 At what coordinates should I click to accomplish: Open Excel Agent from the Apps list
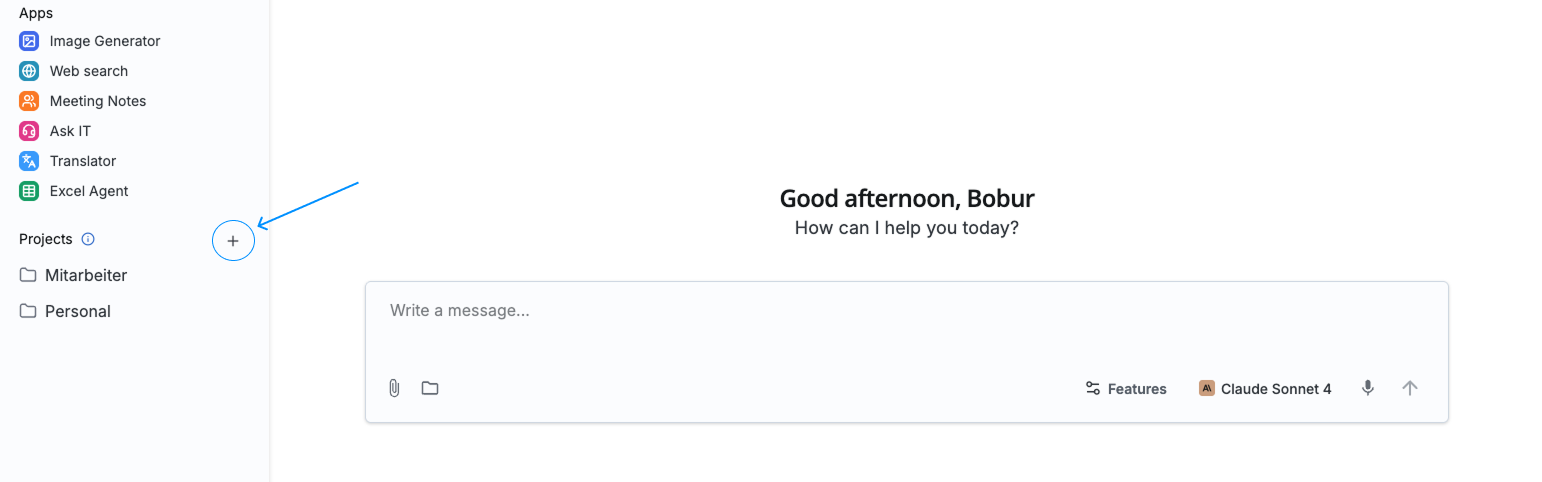pyautogui.click(x=89, y=191)
